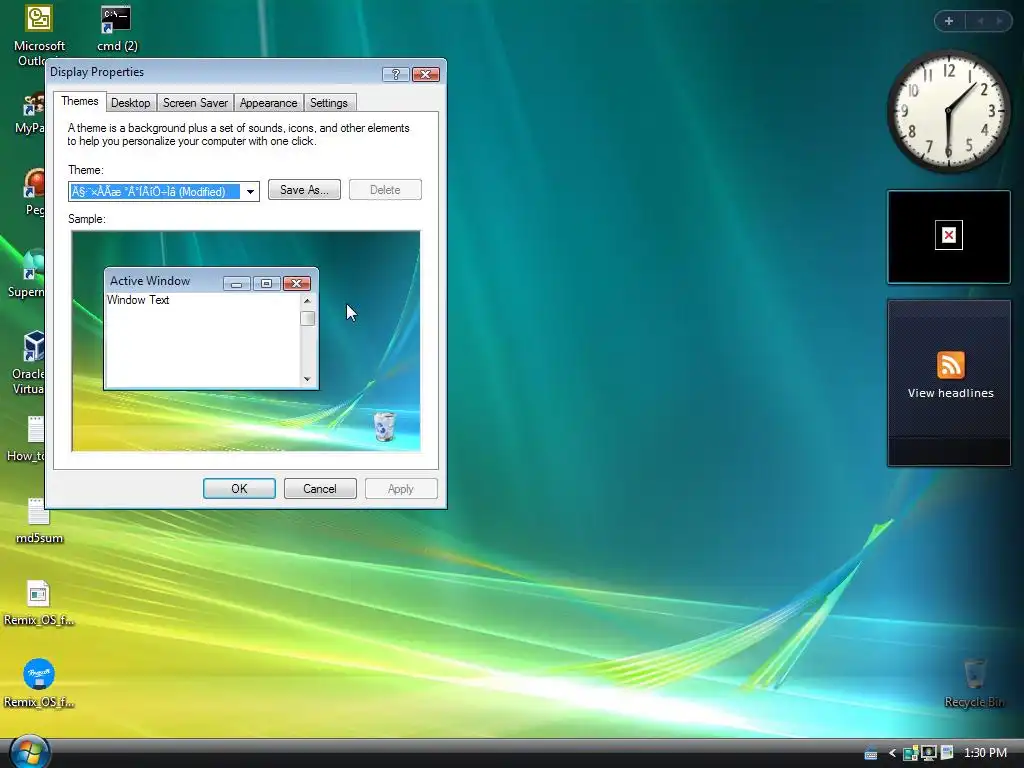Click the sidebar next-page arrow
Screen dimensions: 1024x768
tap(999, 21)
